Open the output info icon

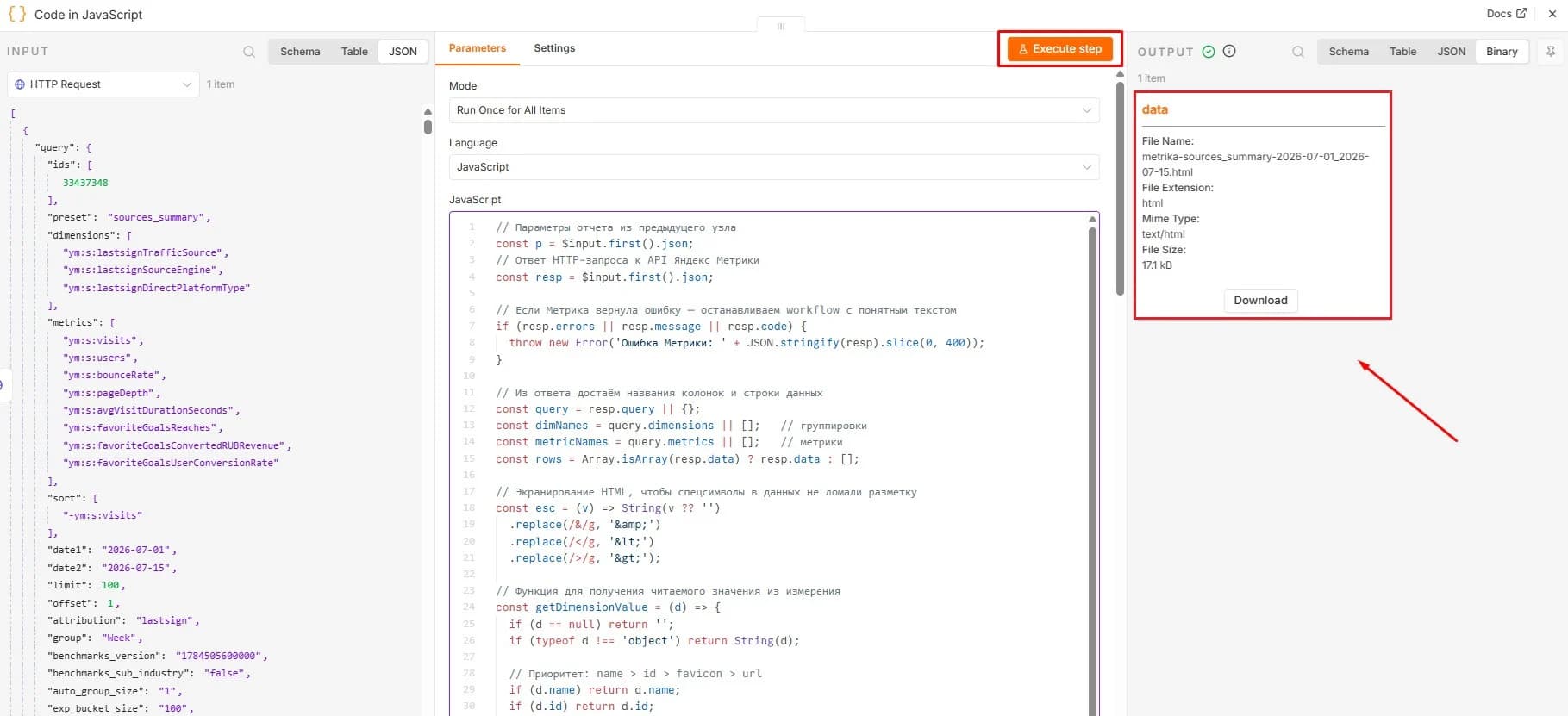tap(1229, 51)
